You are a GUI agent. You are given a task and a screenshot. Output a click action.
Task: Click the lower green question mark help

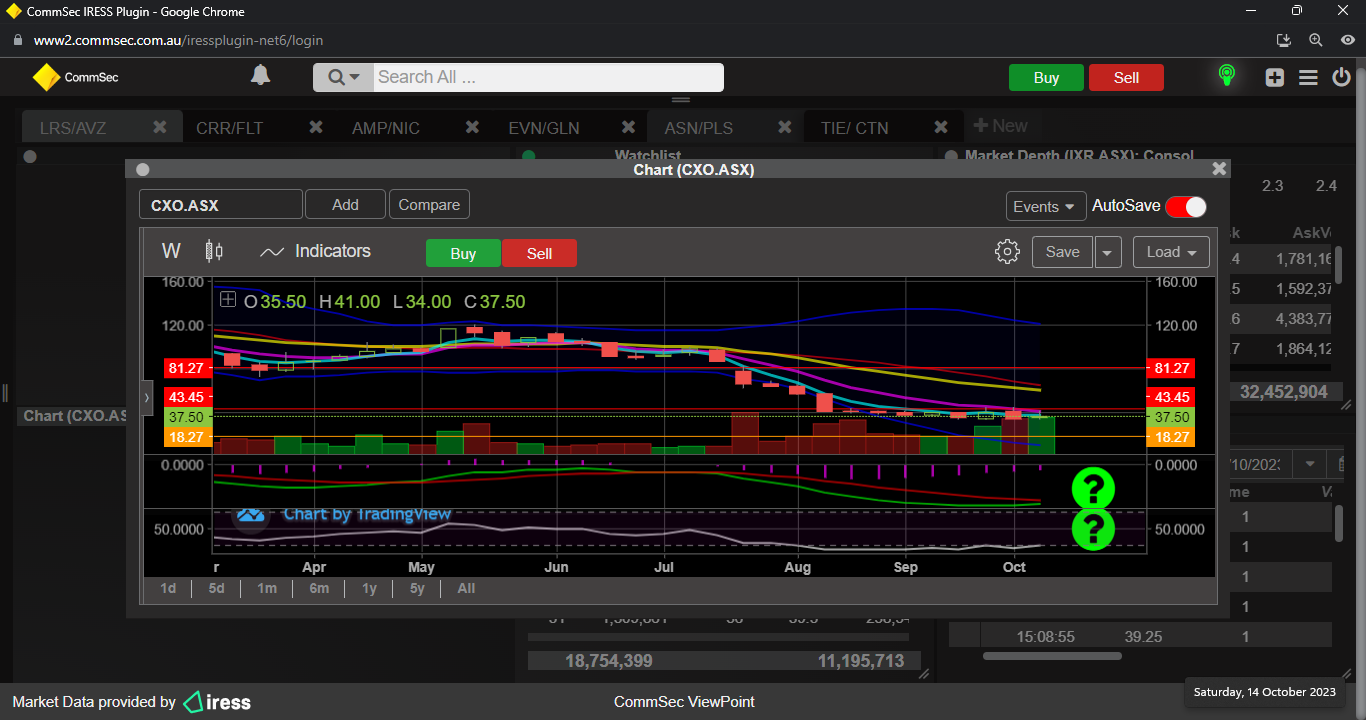(x=1093, y=529)
